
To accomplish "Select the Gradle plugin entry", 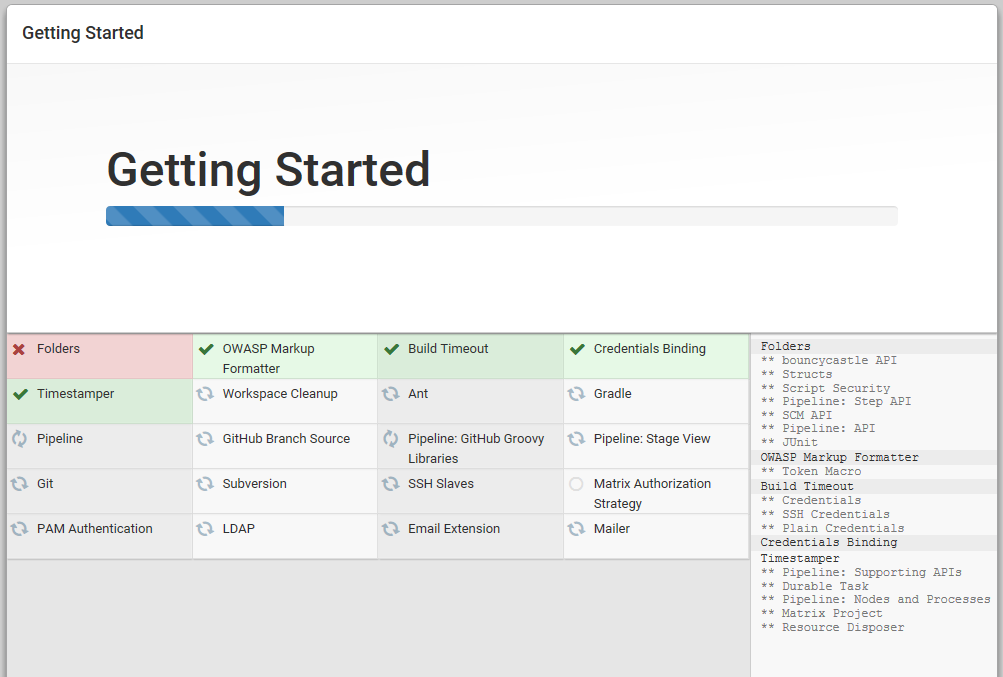I will [610, 394].
